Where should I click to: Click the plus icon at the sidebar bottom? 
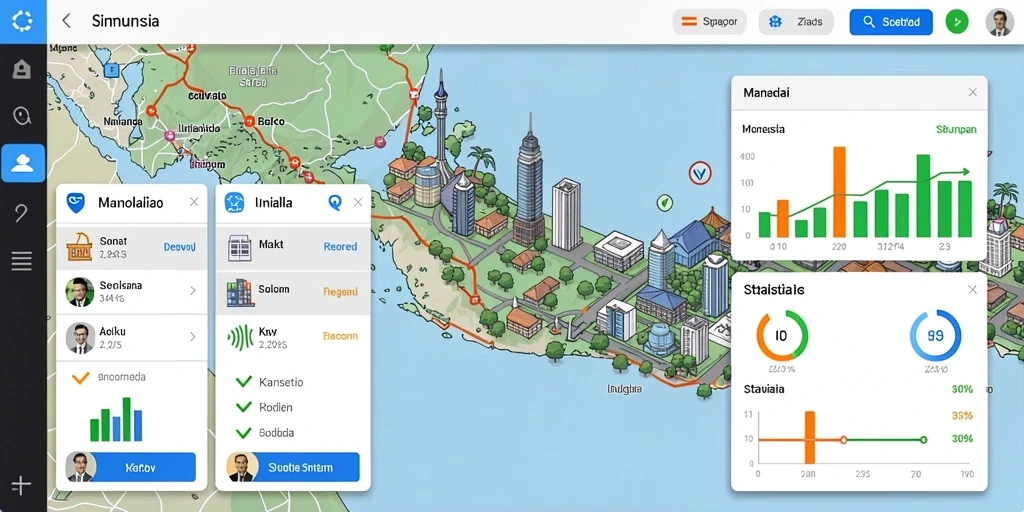point(21,485)
